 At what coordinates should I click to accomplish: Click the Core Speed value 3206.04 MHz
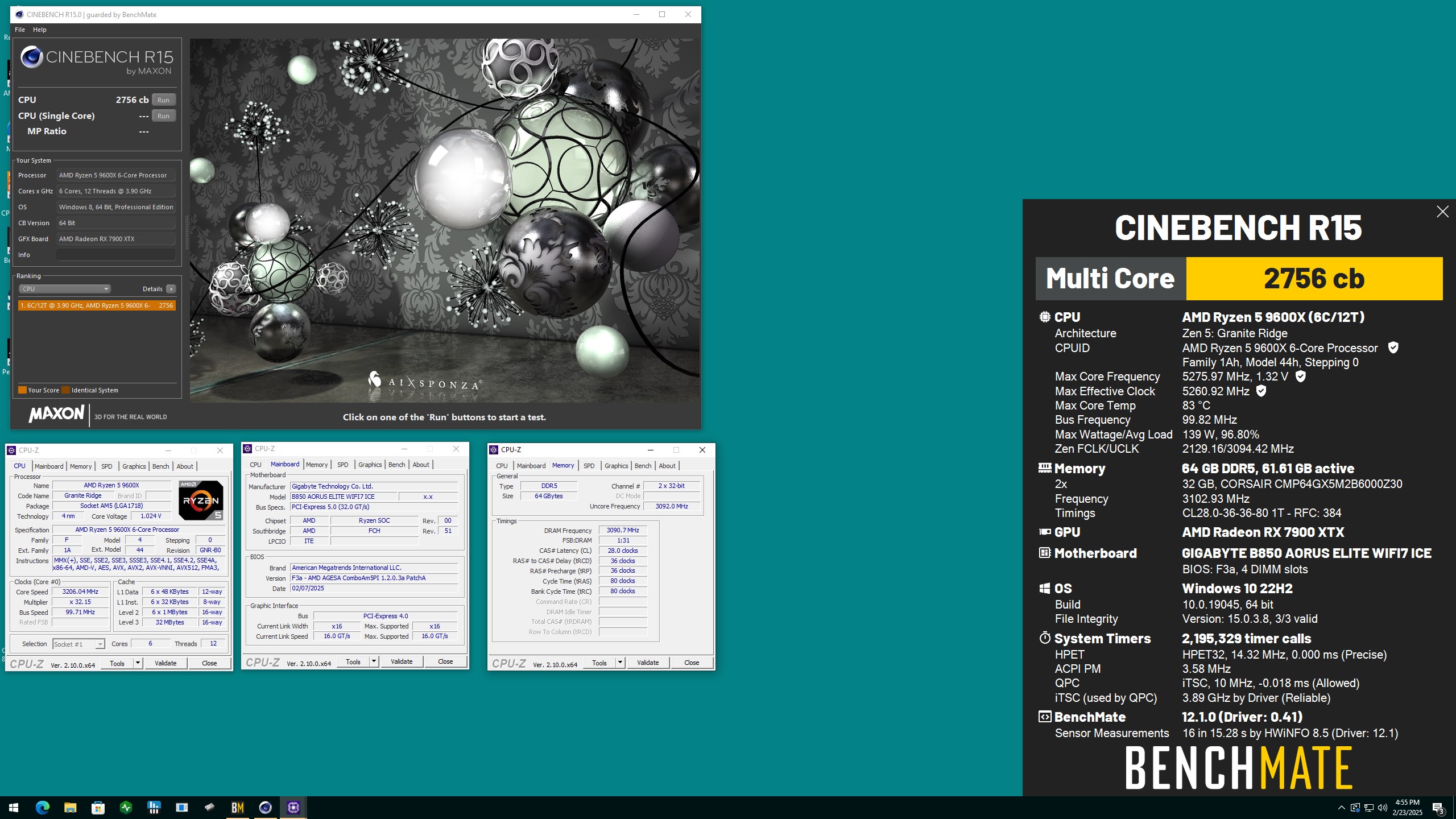coord(80,591)
